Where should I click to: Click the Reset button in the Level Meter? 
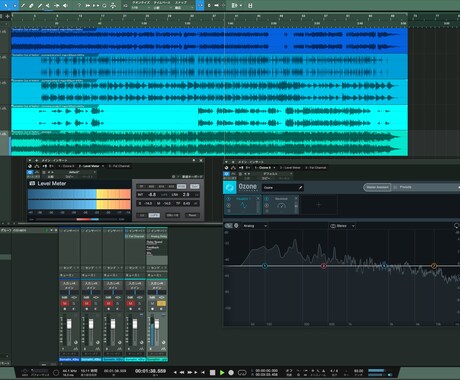(x=192, y=215)
